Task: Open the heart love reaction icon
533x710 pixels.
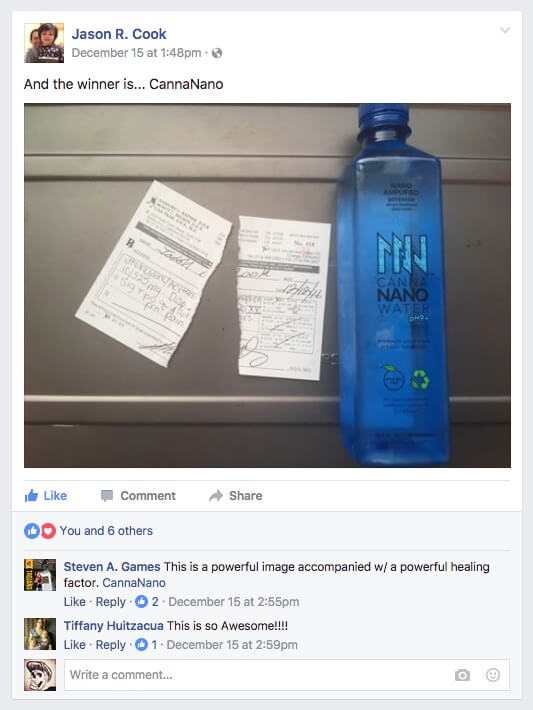Action: coord(48,531)
